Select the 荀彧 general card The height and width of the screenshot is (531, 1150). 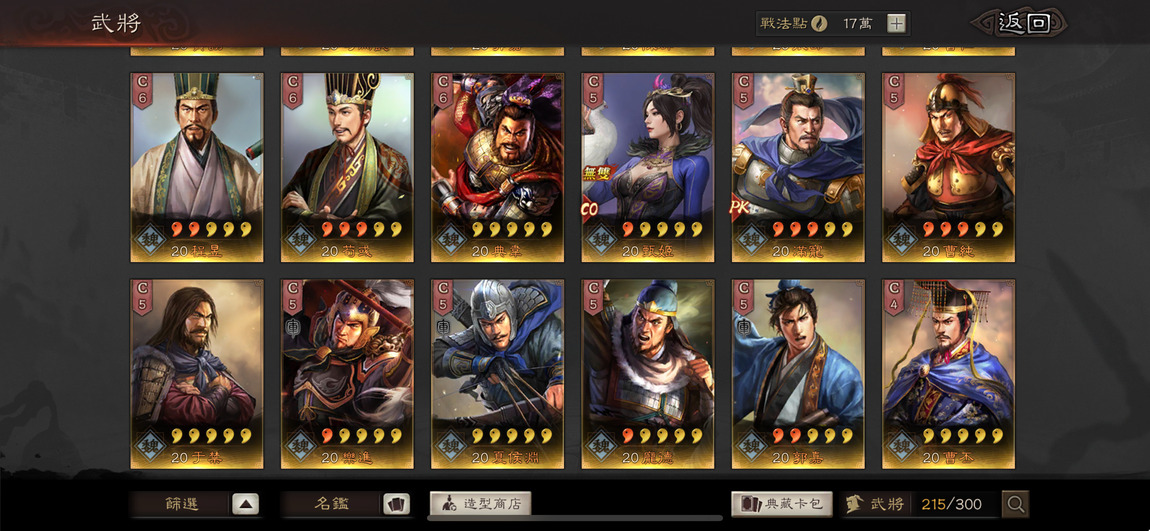click(347, 167)
